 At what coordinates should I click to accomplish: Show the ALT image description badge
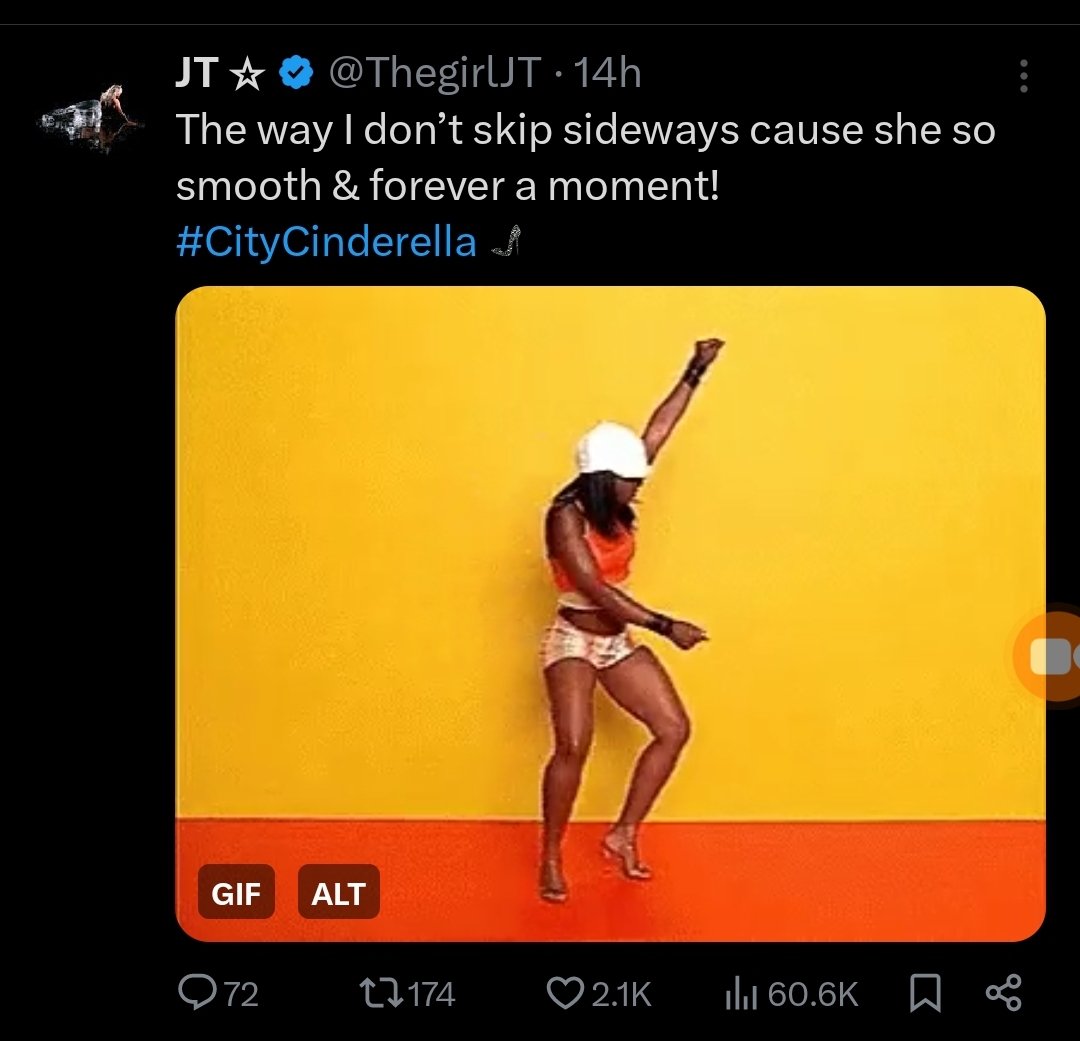tap(338, 893)
